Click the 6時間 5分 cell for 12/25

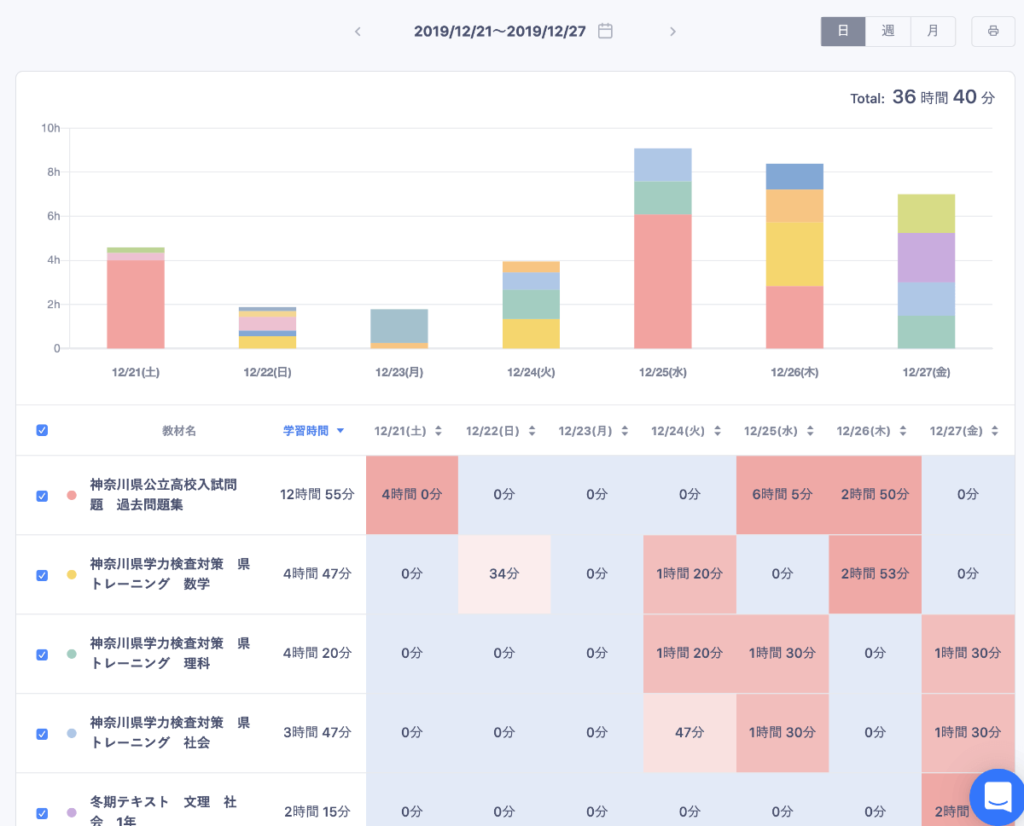[782, 495]
